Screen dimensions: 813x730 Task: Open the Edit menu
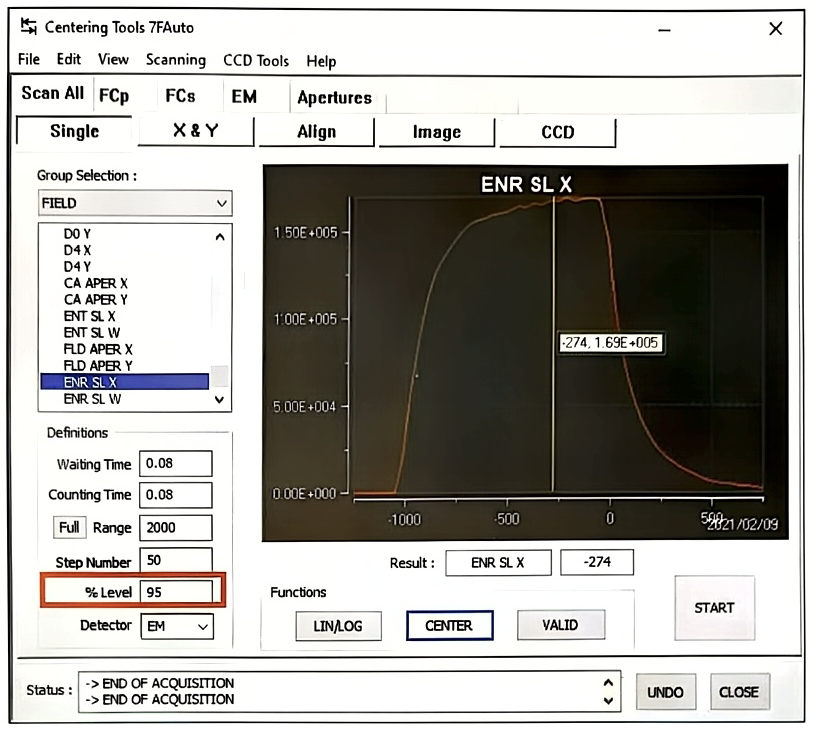[68, 59]
